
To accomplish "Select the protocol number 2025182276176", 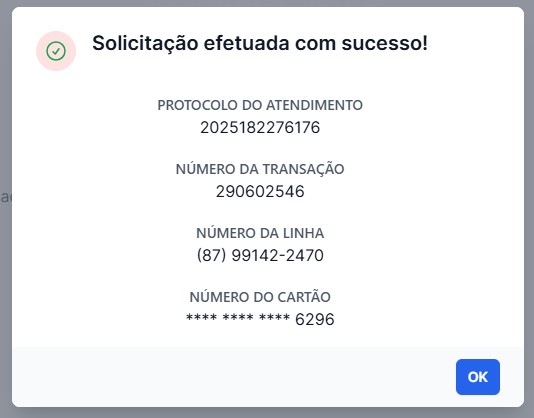I will [x=260, y=127].
